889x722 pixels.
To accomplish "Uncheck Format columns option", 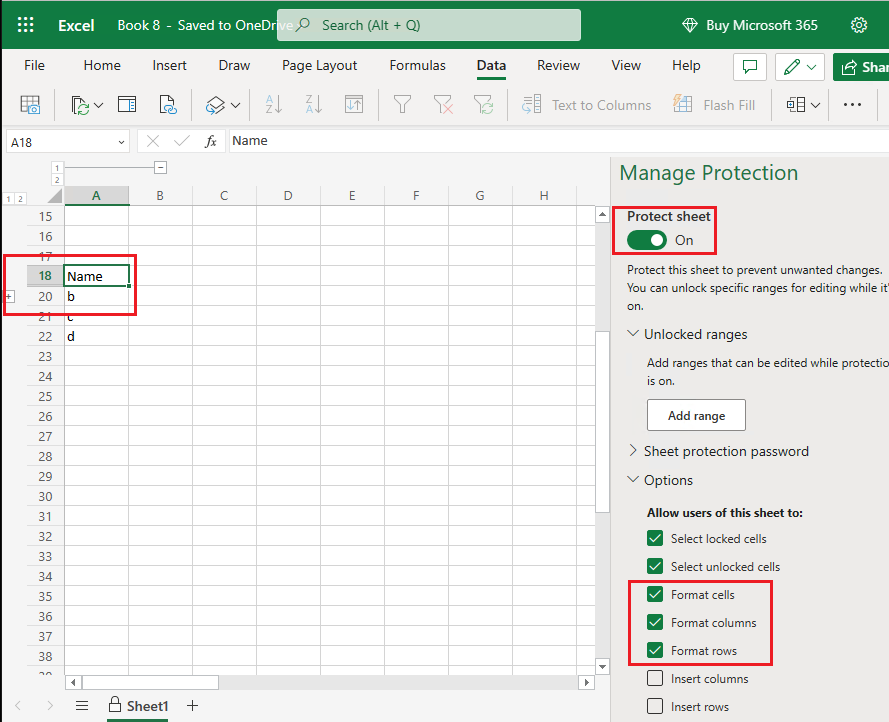I will tap(655, 622).
